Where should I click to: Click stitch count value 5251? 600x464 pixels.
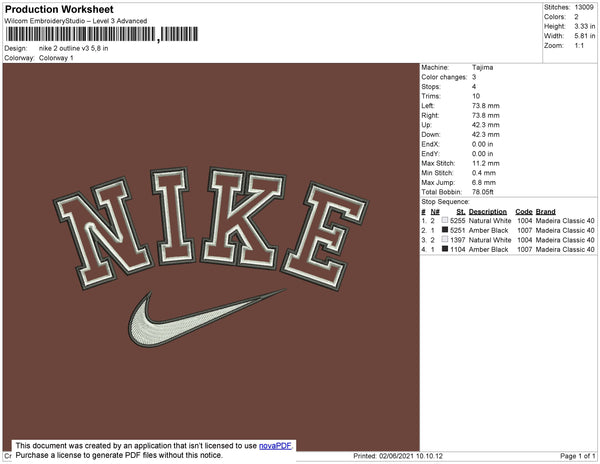tap(458, 230)
